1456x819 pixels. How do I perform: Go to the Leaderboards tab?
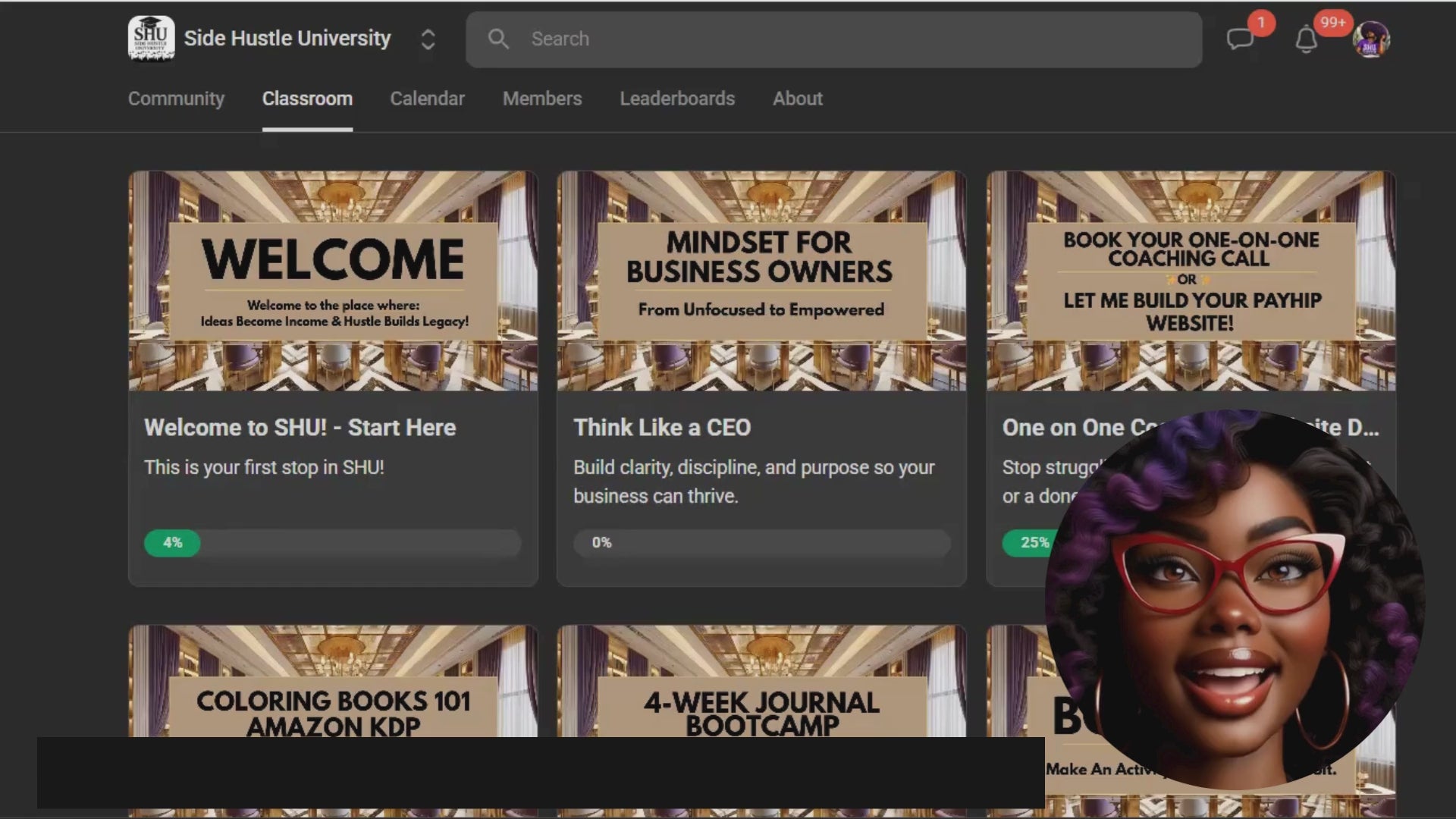point(676,99)
